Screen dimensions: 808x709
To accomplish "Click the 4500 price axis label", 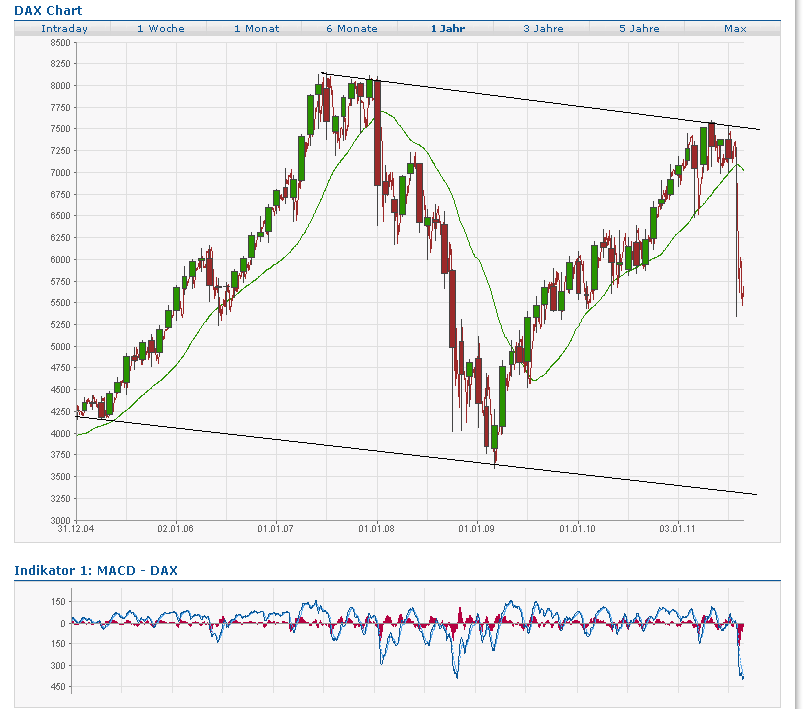I will pyautogui.click(x=60, y=390).
